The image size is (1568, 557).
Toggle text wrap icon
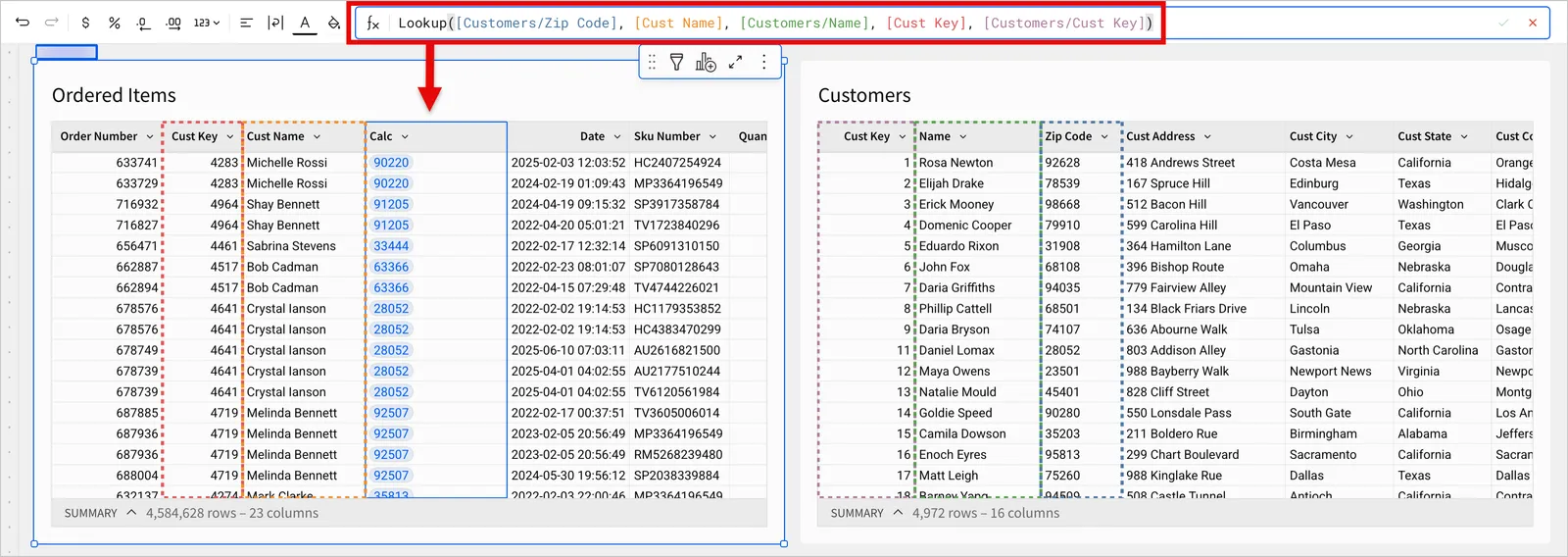(x=275, y=23)
